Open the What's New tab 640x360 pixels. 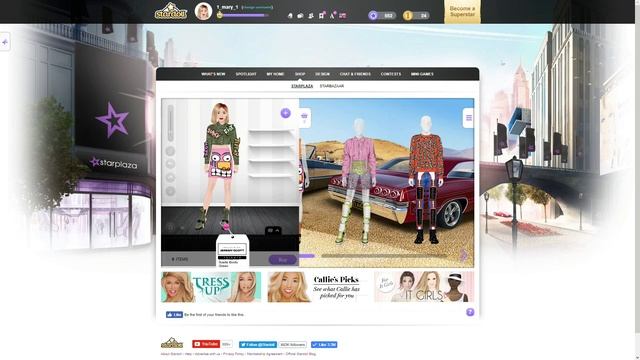213,74
